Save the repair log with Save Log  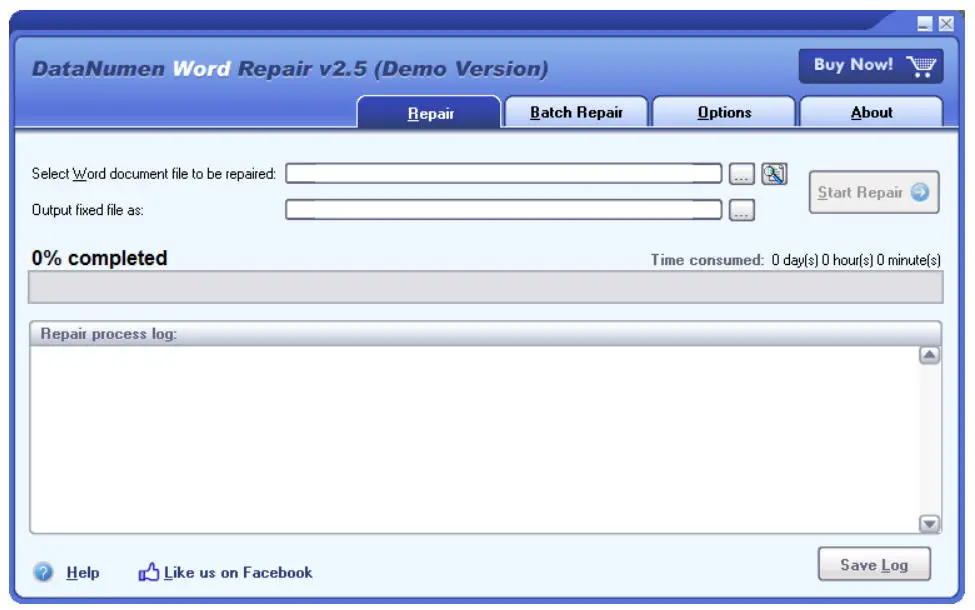point(874,564)
